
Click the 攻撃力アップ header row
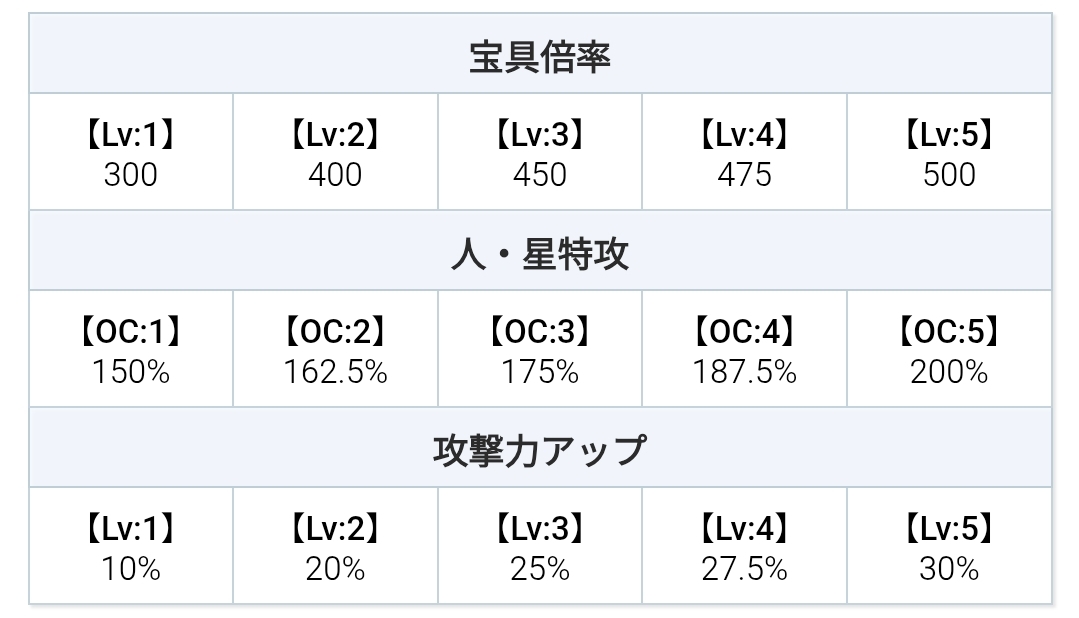pos(540,450)
